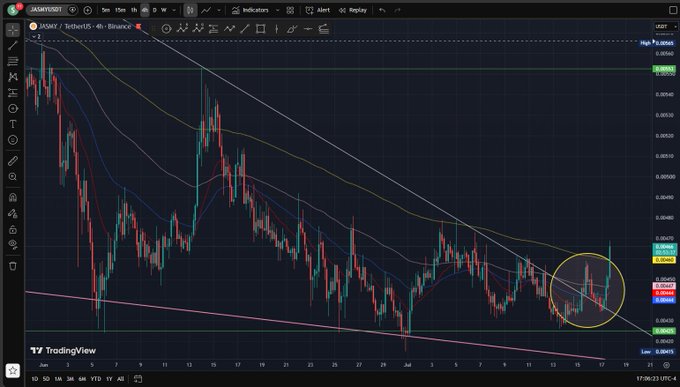
Task: Open the layout setup square icon
Action: 673,10
